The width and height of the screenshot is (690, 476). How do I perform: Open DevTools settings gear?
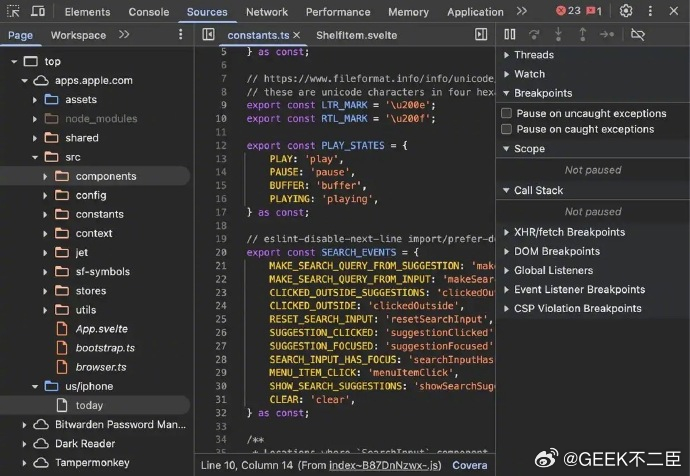point(626,11)
